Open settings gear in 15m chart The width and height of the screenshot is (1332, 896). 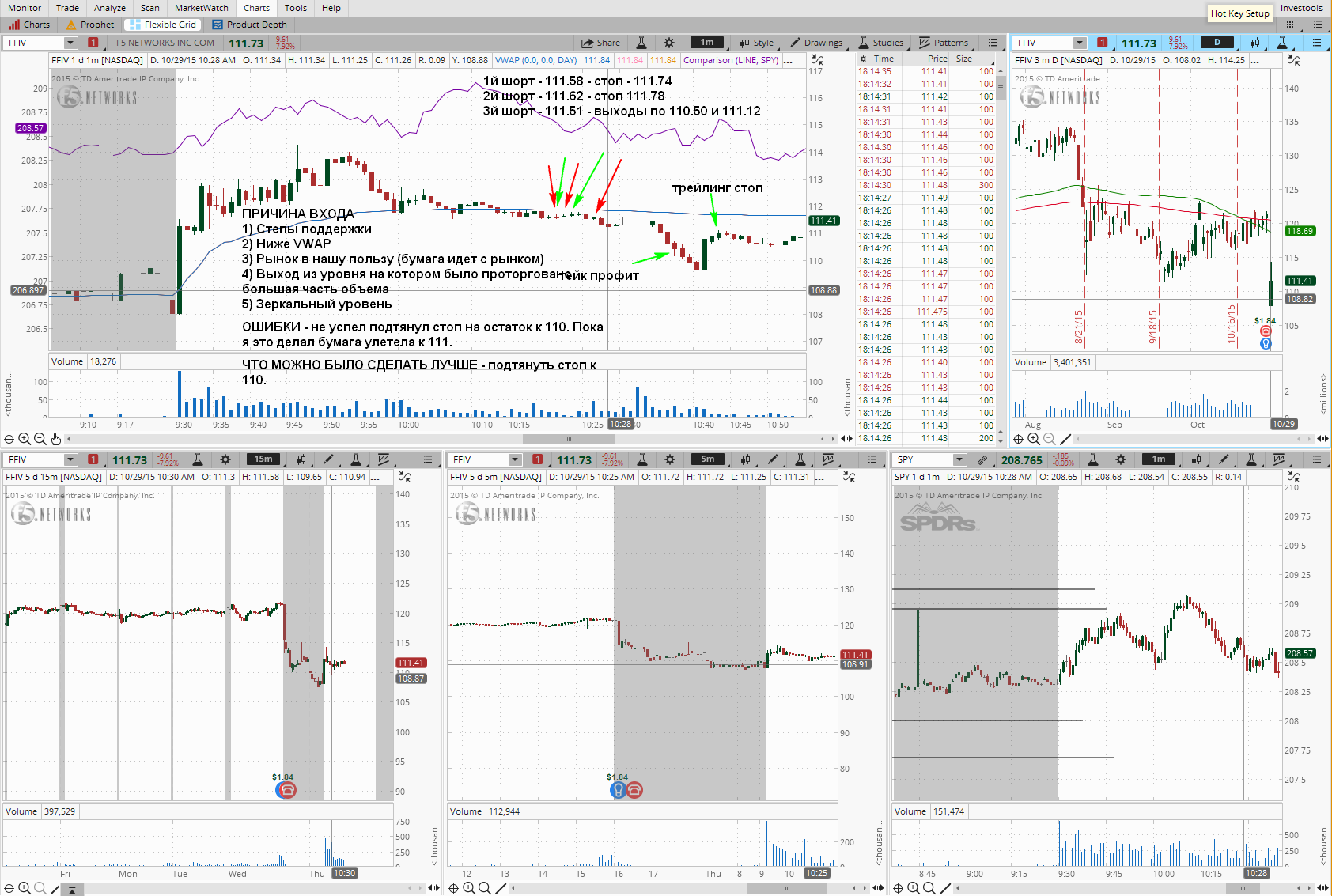point(225,459)
